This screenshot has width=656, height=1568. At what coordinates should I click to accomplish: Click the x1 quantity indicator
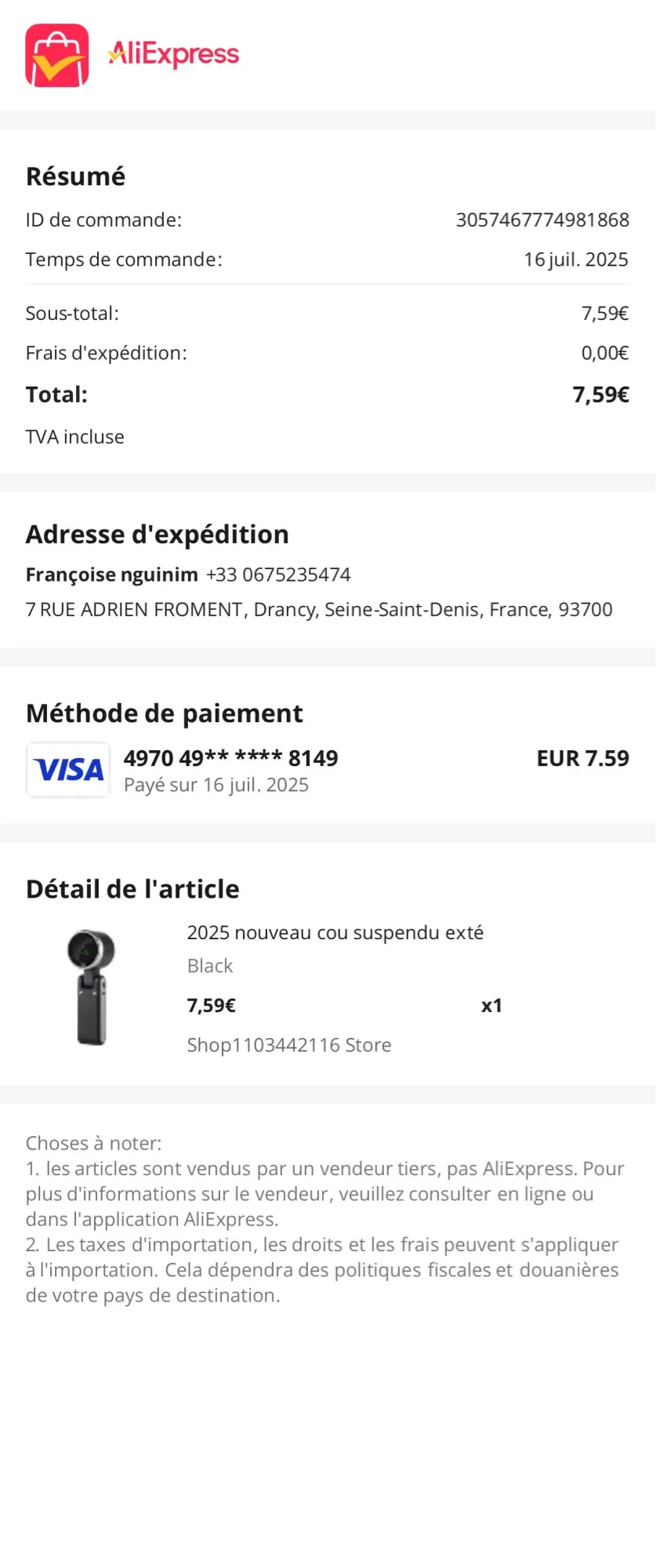pyautogui.click(x=491, y=1005)
